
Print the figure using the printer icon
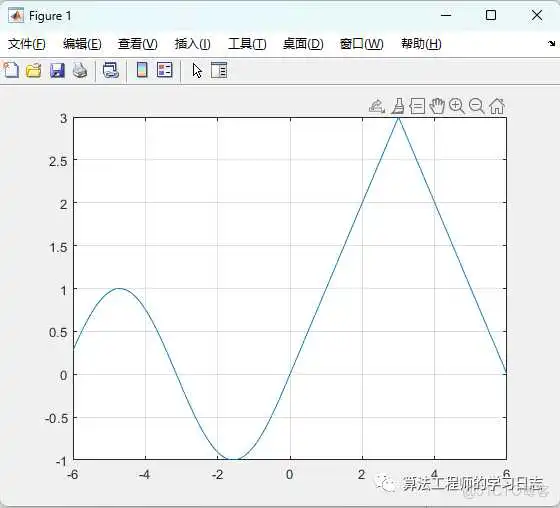click(x=80, y=70)
